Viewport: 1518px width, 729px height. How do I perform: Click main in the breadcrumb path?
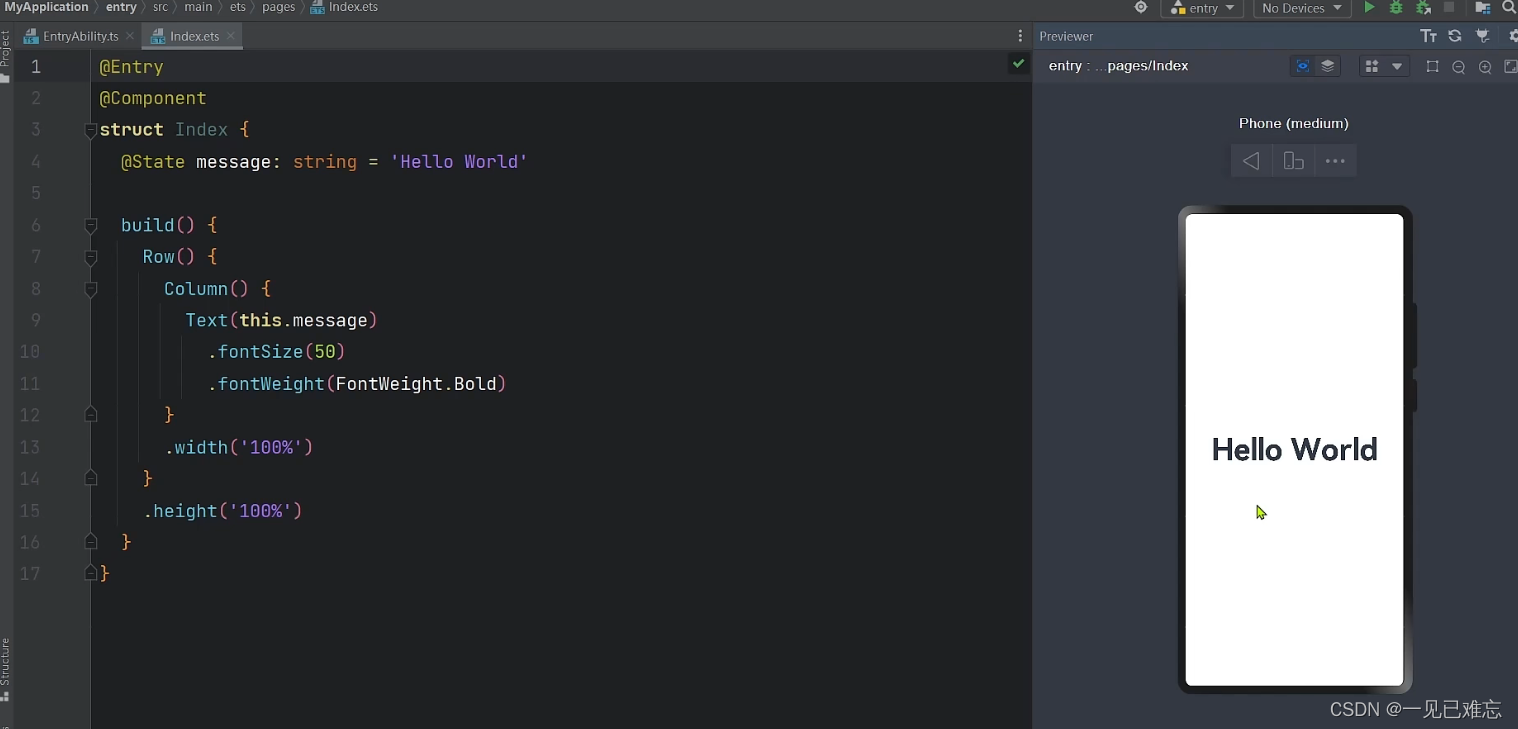[198, 7]
